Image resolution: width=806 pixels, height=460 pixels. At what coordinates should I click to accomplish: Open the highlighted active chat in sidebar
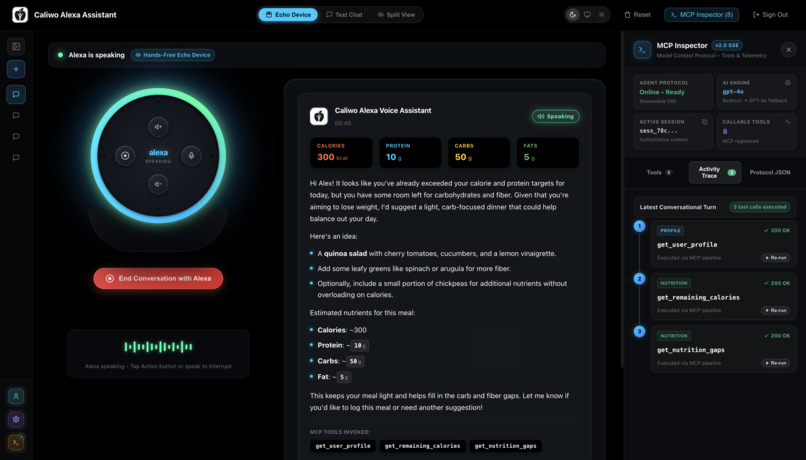[x=16, y=94]
